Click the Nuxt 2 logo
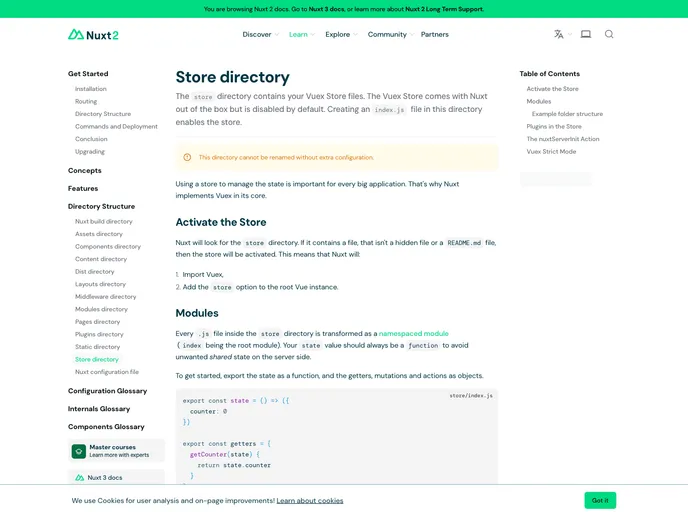 click(93, 35)
